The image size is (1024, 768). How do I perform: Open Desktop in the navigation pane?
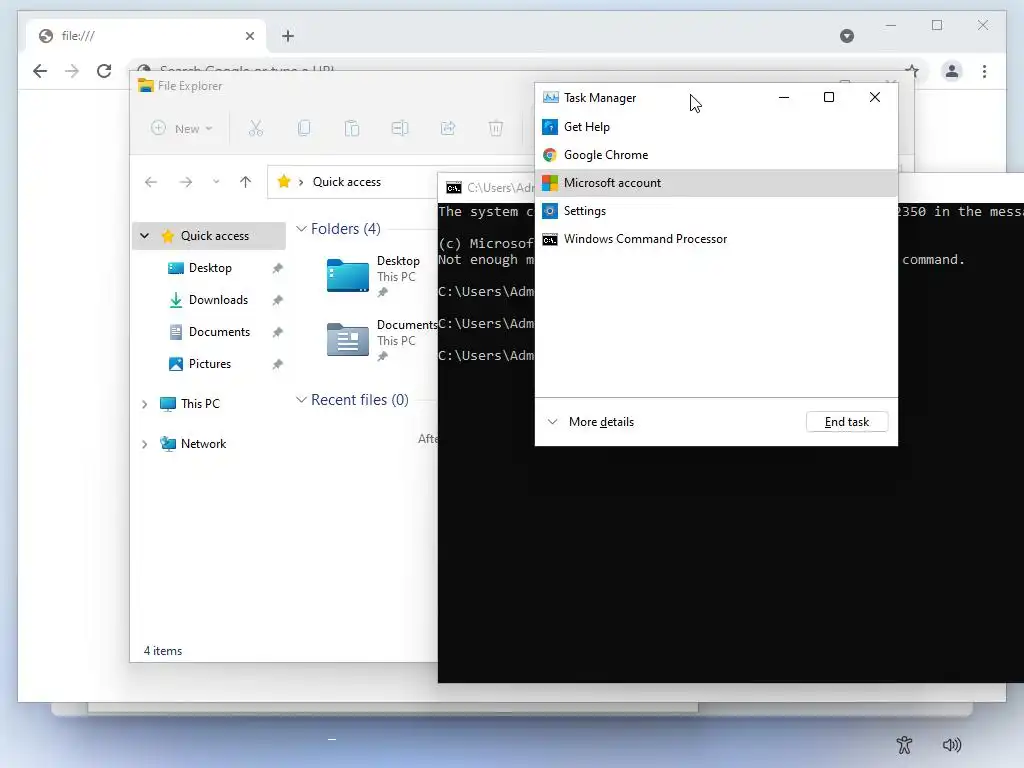[210, 268]
